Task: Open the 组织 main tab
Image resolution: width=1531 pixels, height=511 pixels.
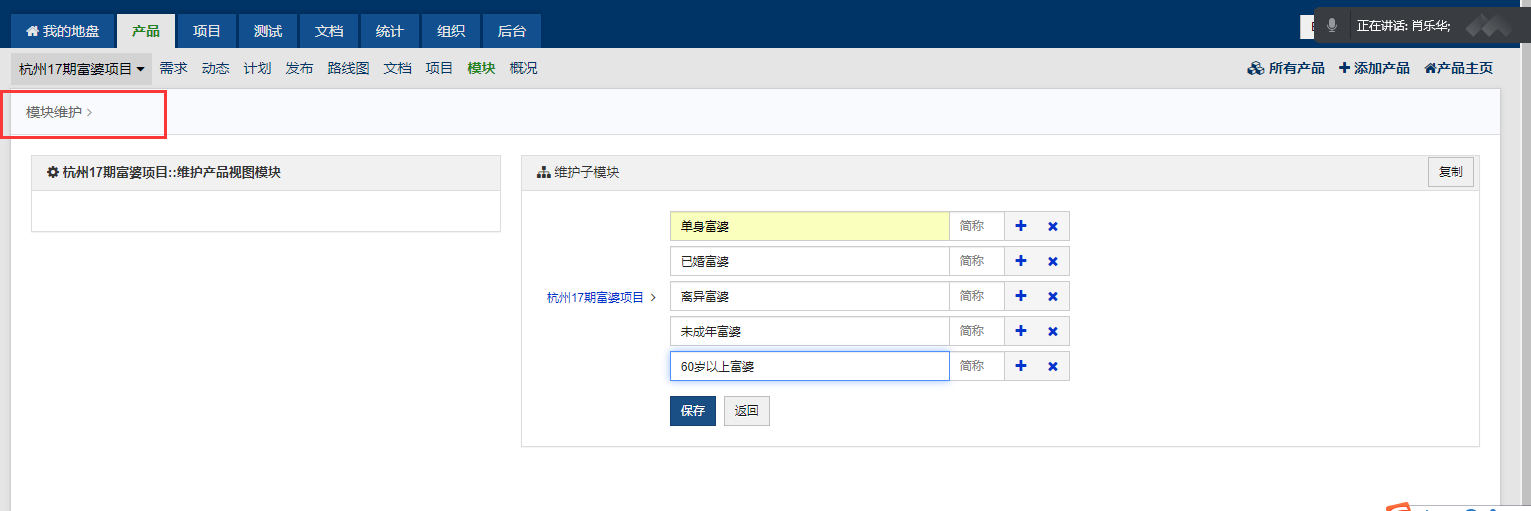Action: click(x=451, y=31)
